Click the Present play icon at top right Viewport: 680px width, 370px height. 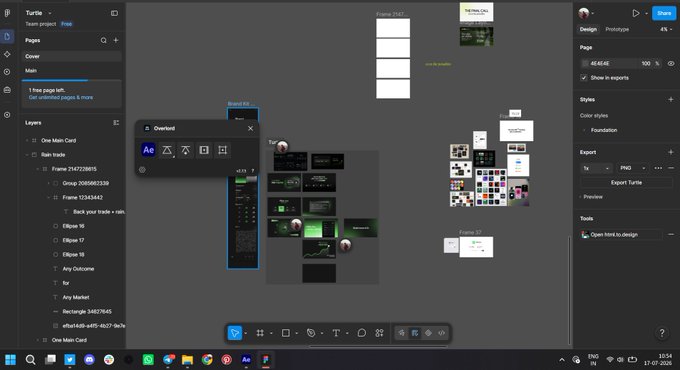pyautogui.click(x=636, y=13)
